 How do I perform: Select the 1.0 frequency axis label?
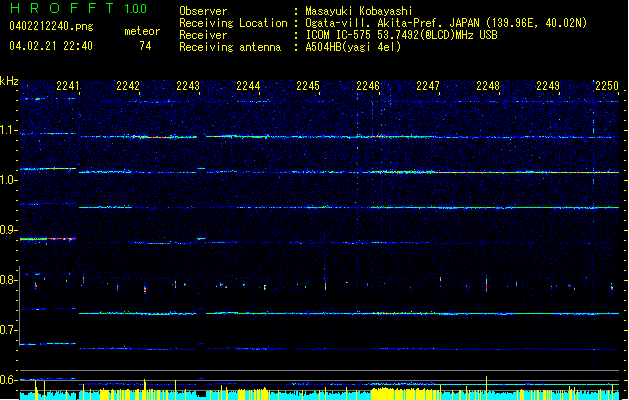[x=9, y=180]
